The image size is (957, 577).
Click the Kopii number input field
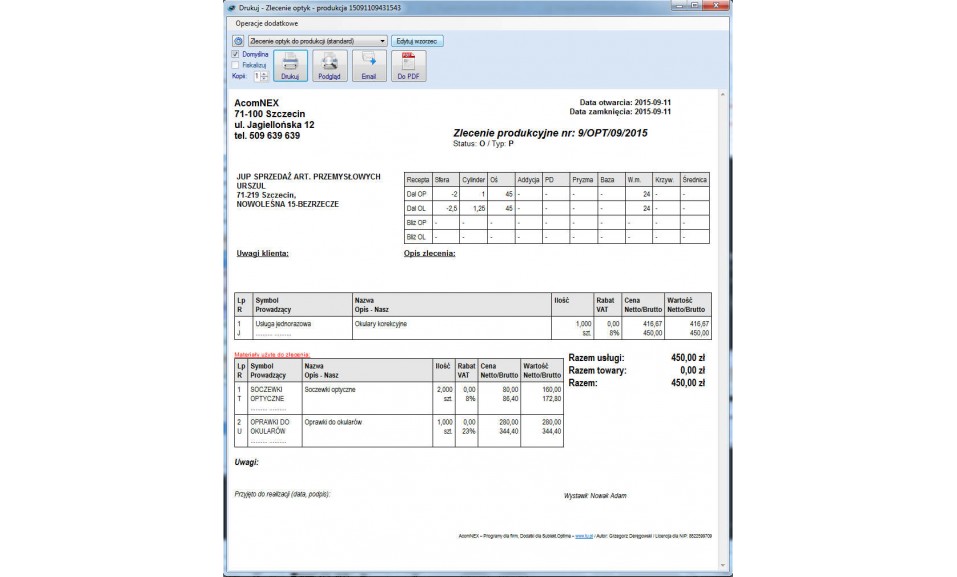[256, 76]
